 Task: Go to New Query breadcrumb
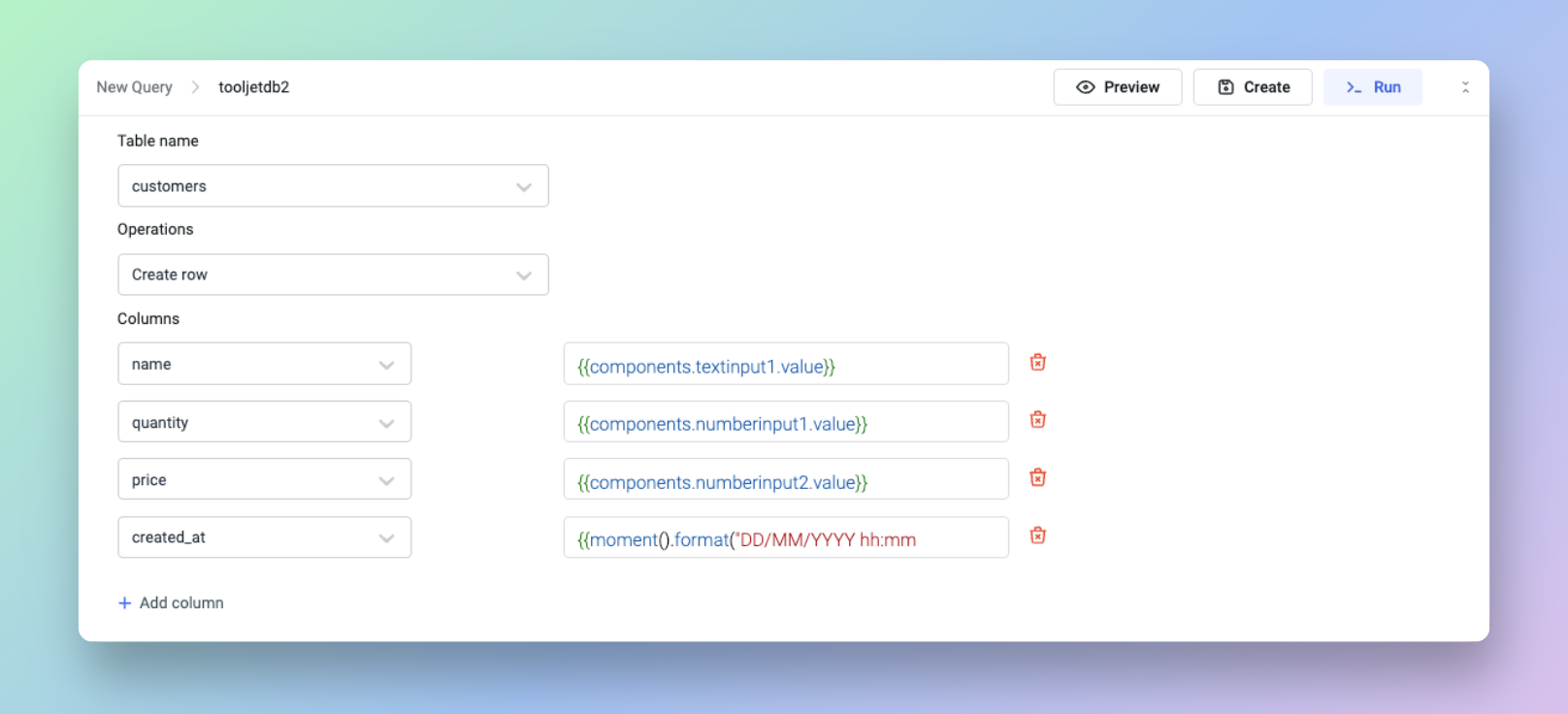(134, 87)
